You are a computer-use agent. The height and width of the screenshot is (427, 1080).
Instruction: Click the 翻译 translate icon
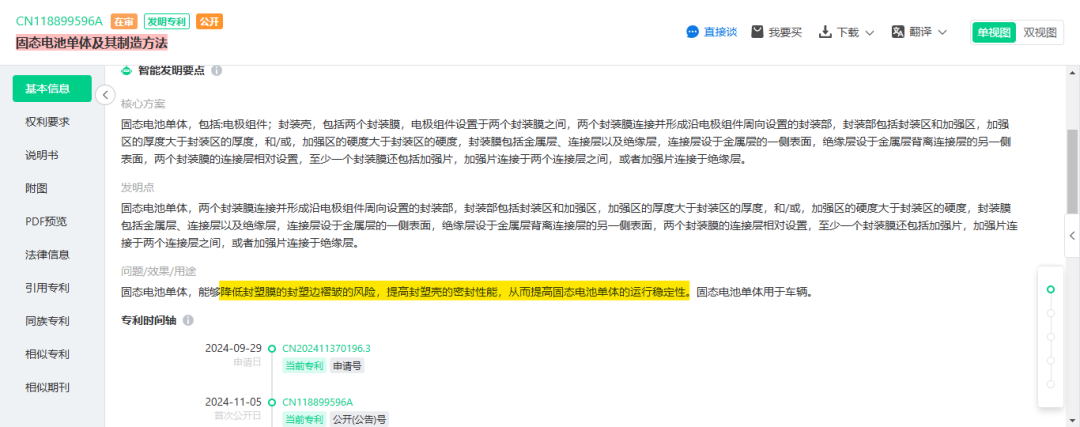pos(897,32)
